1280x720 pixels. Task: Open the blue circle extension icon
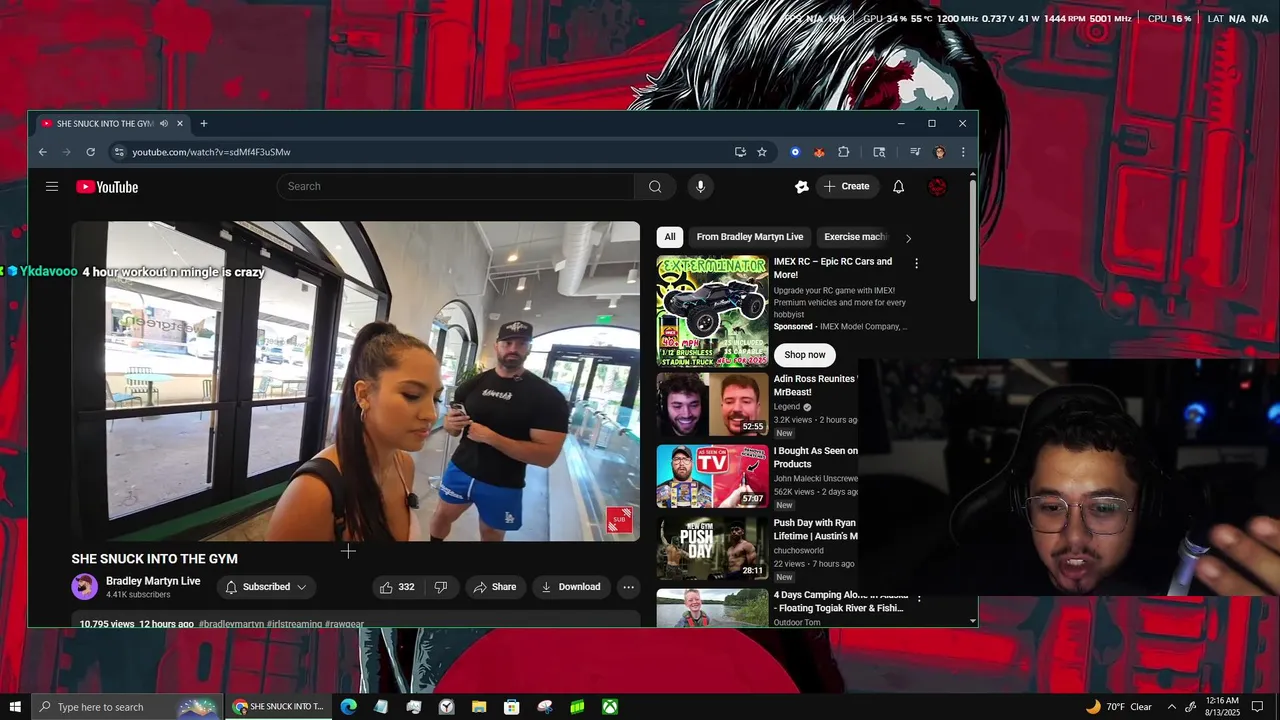pyautogui.click(x=795, y=152)
